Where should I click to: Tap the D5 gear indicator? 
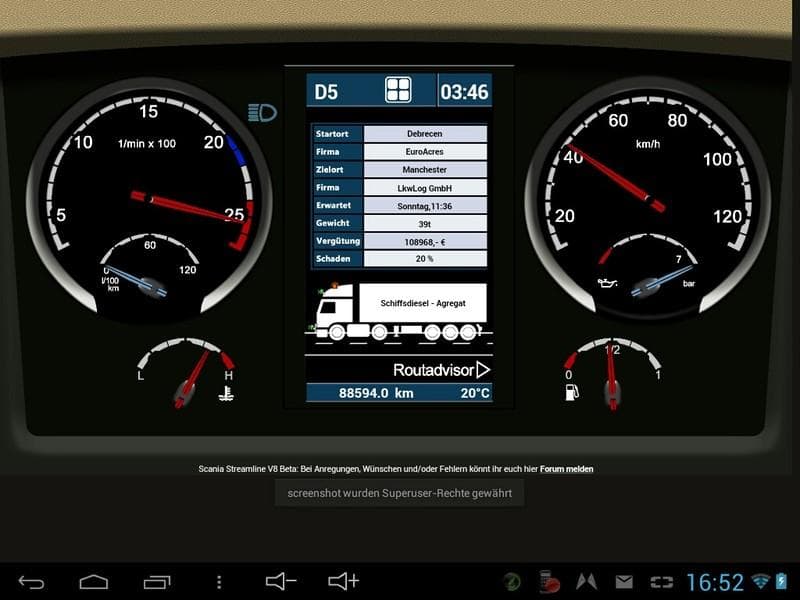326,92
